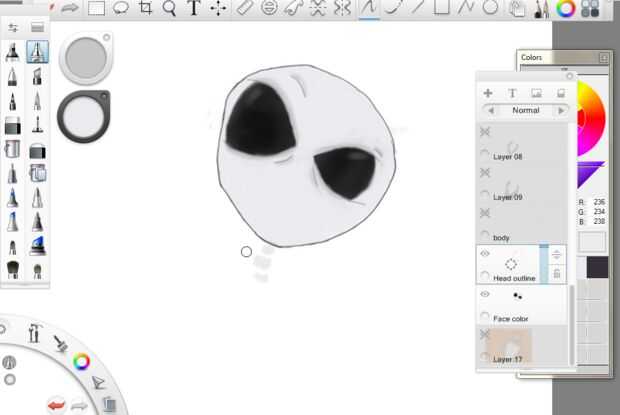Open lagoon tools menu icon

click(x=34, y=333)
